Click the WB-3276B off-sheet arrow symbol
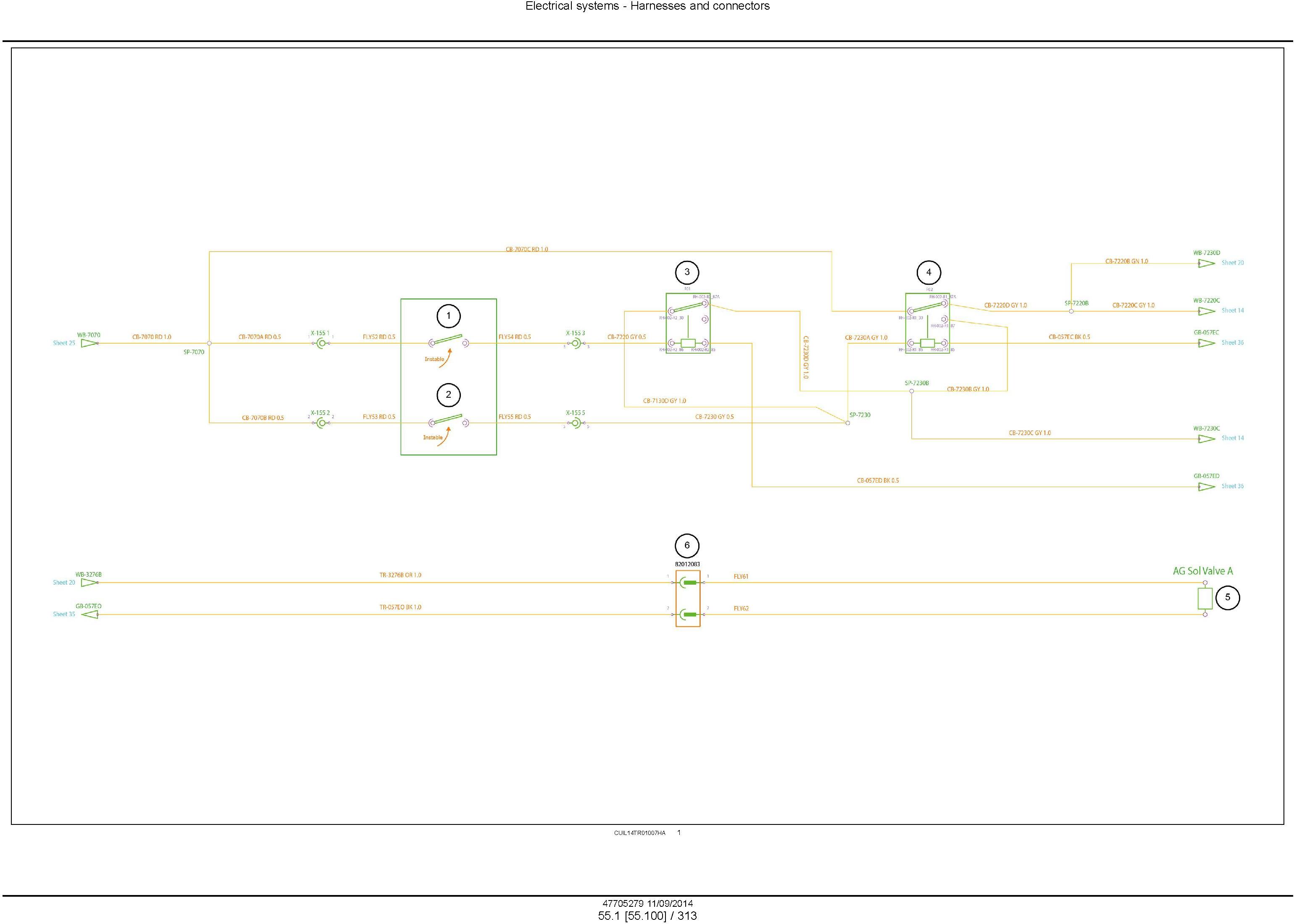Screen dimensions: 1294x924 coord(89,583)
